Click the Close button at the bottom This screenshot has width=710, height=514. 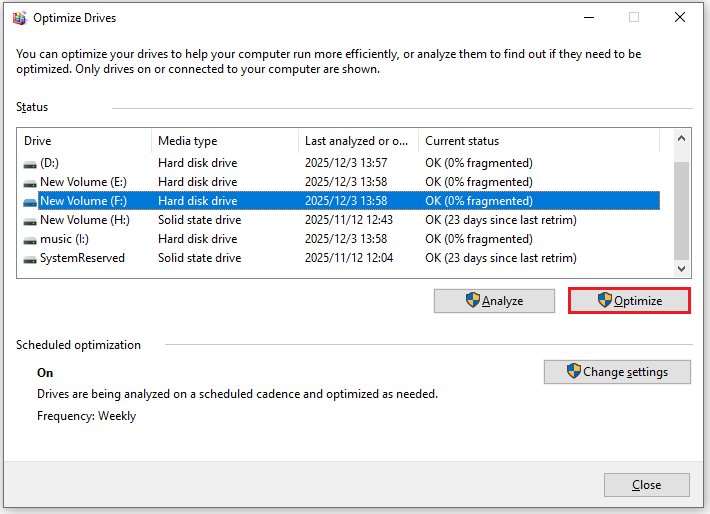coord(647,485)
